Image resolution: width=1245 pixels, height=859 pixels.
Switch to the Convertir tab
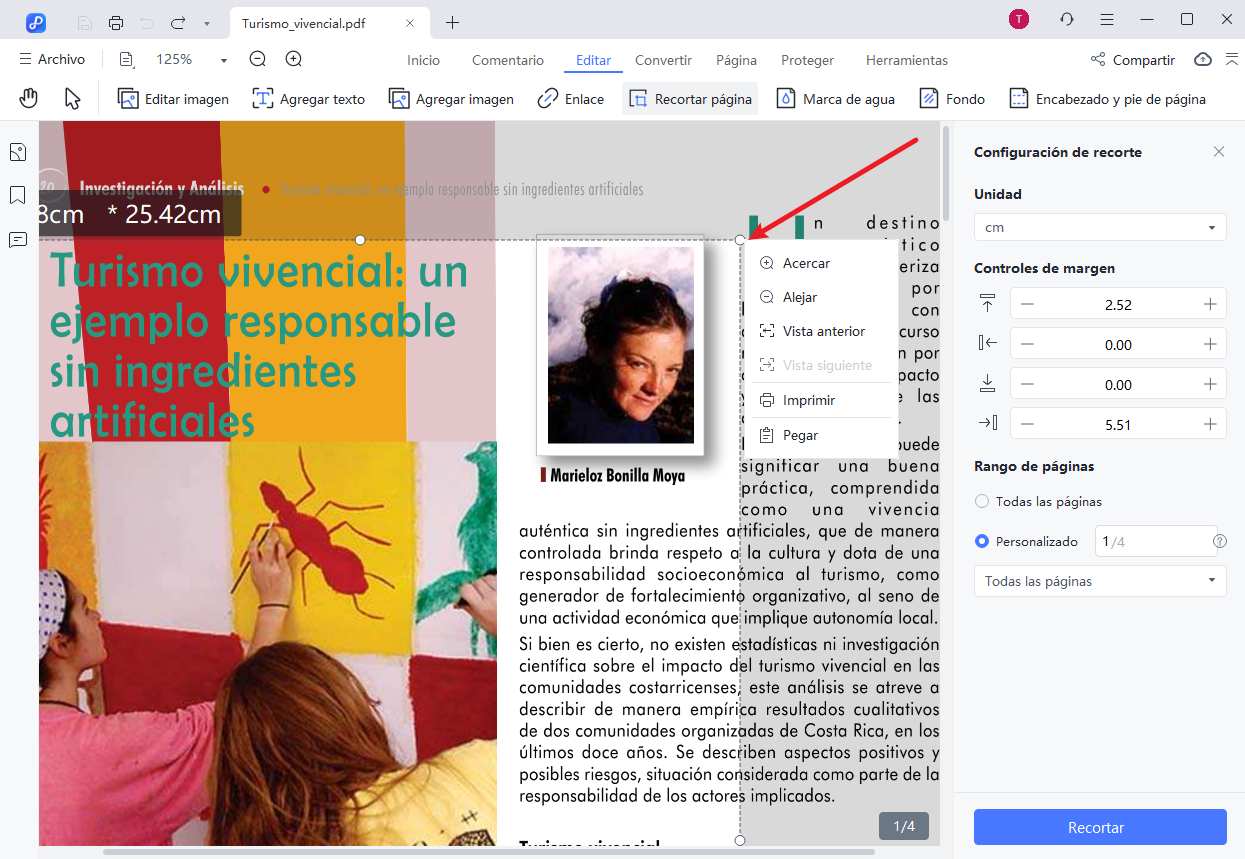point(663,60)
